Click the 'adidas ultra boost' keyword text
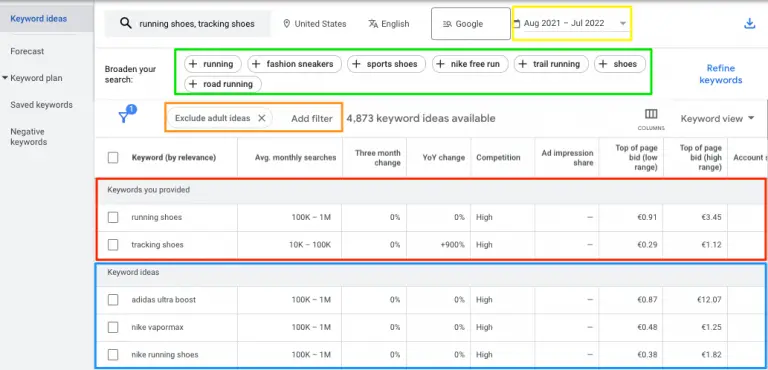This screenshot has height=370, width=768. (164, 299)
